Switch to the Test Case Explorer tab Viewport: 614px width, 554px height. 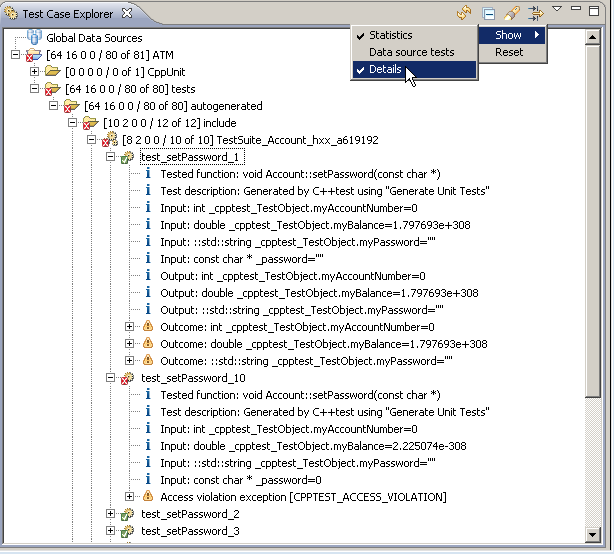tap(68, 14)
